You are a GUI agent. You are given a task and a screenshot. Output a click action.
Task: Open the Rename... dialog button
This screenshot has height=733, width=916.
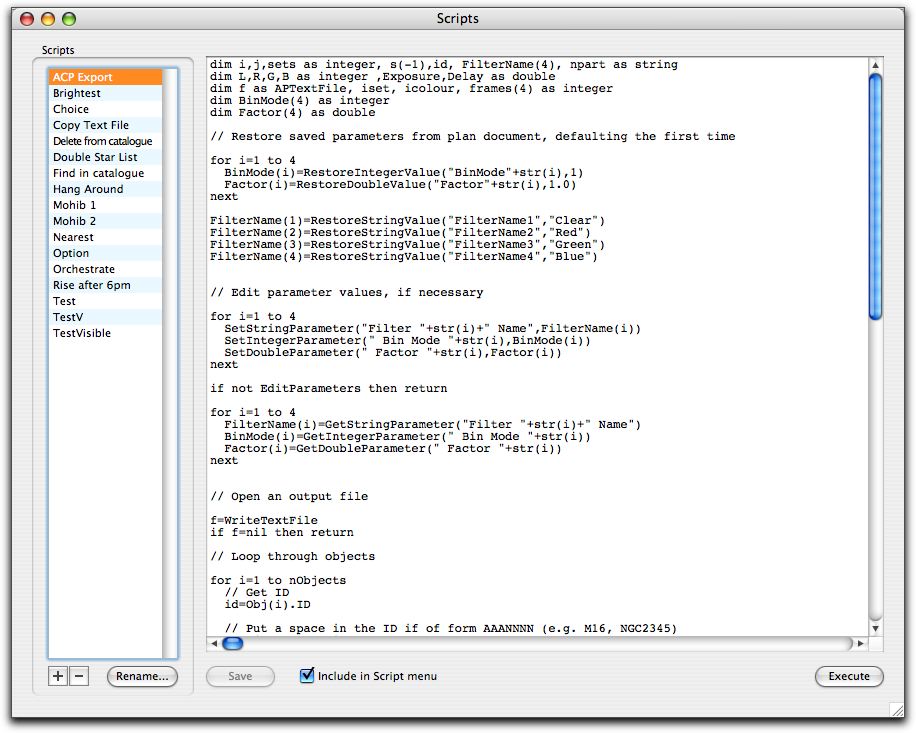[x=142, y=677]
